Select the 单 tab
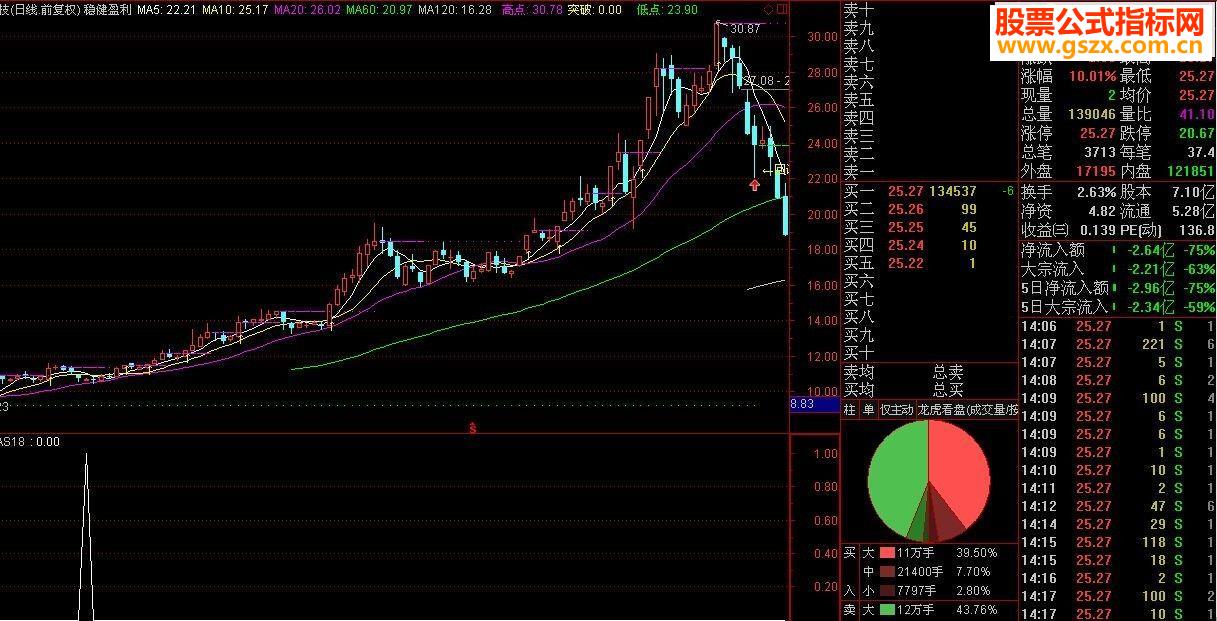 [x=868, y=410]
